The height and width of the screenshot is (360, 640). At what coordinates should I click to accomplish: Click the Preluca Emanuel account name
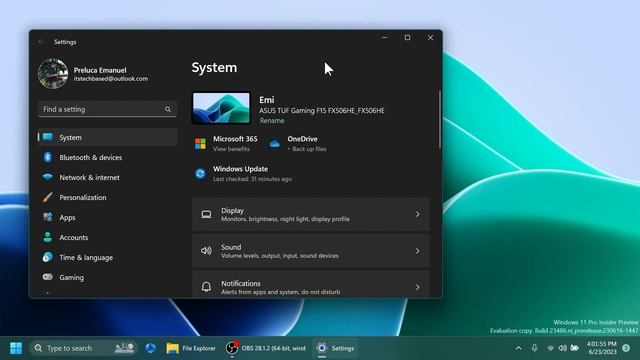pos(100,70)
